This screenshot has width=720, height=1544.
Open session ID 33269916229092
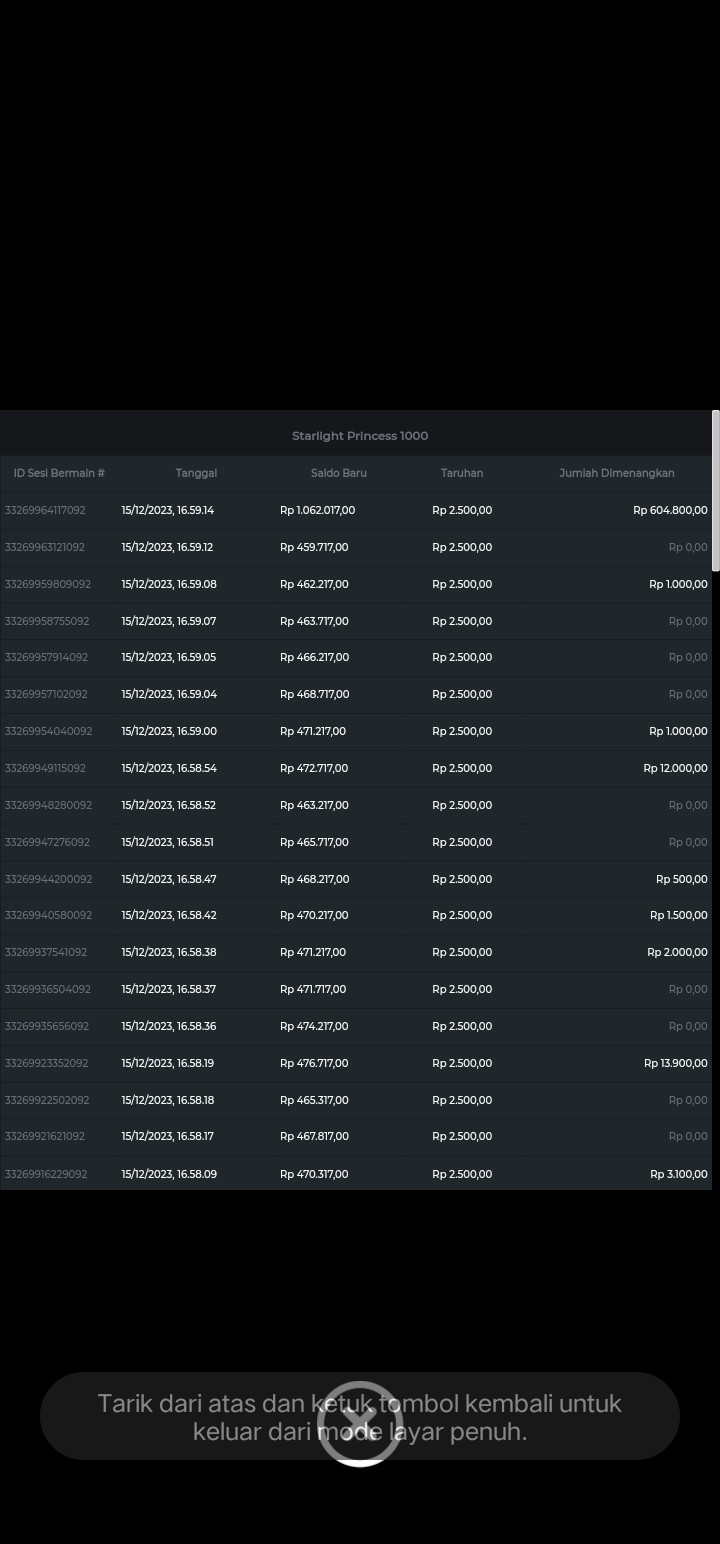tap(46, 1174)
